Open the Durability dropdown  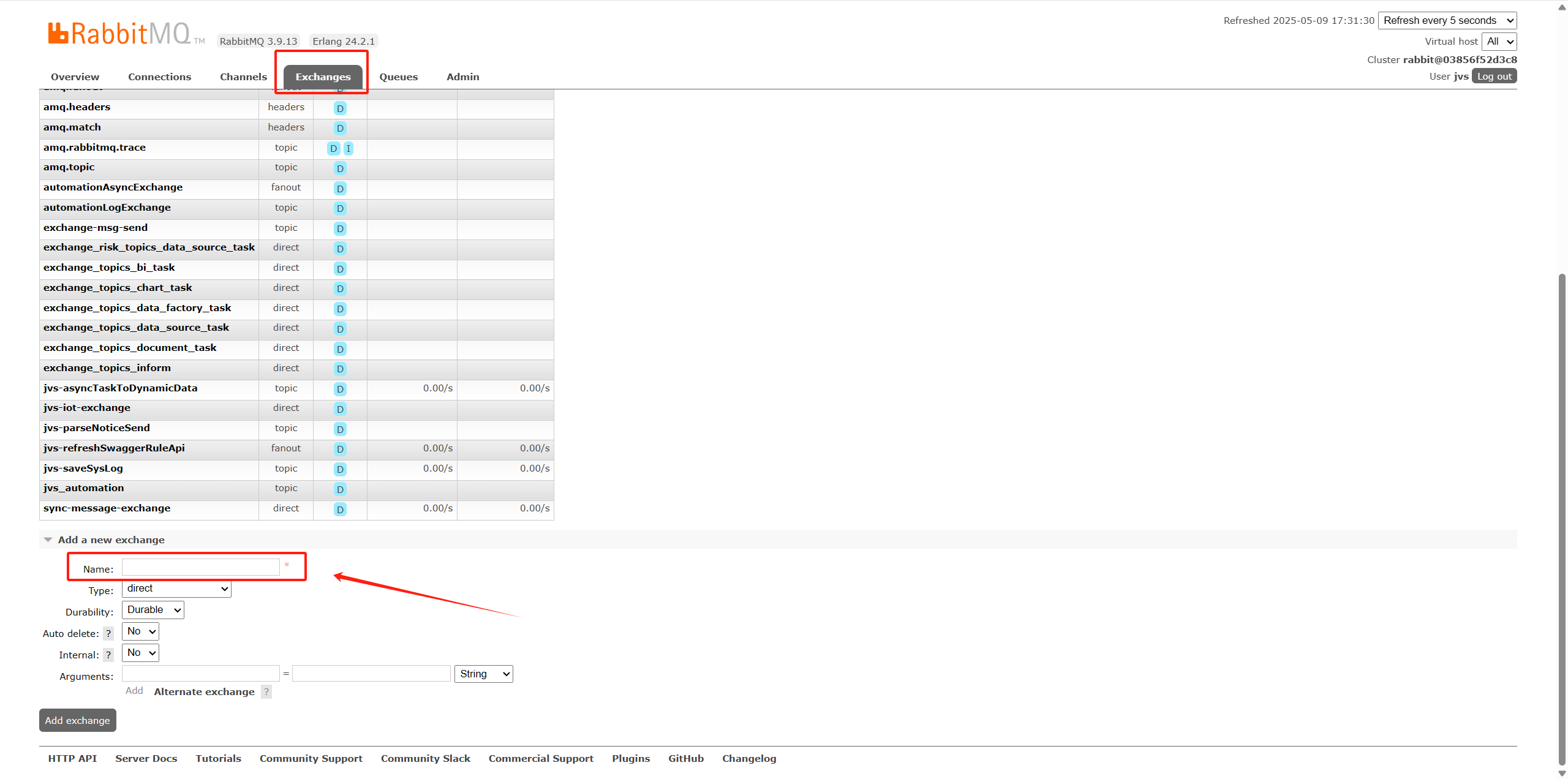pos(153,610)
